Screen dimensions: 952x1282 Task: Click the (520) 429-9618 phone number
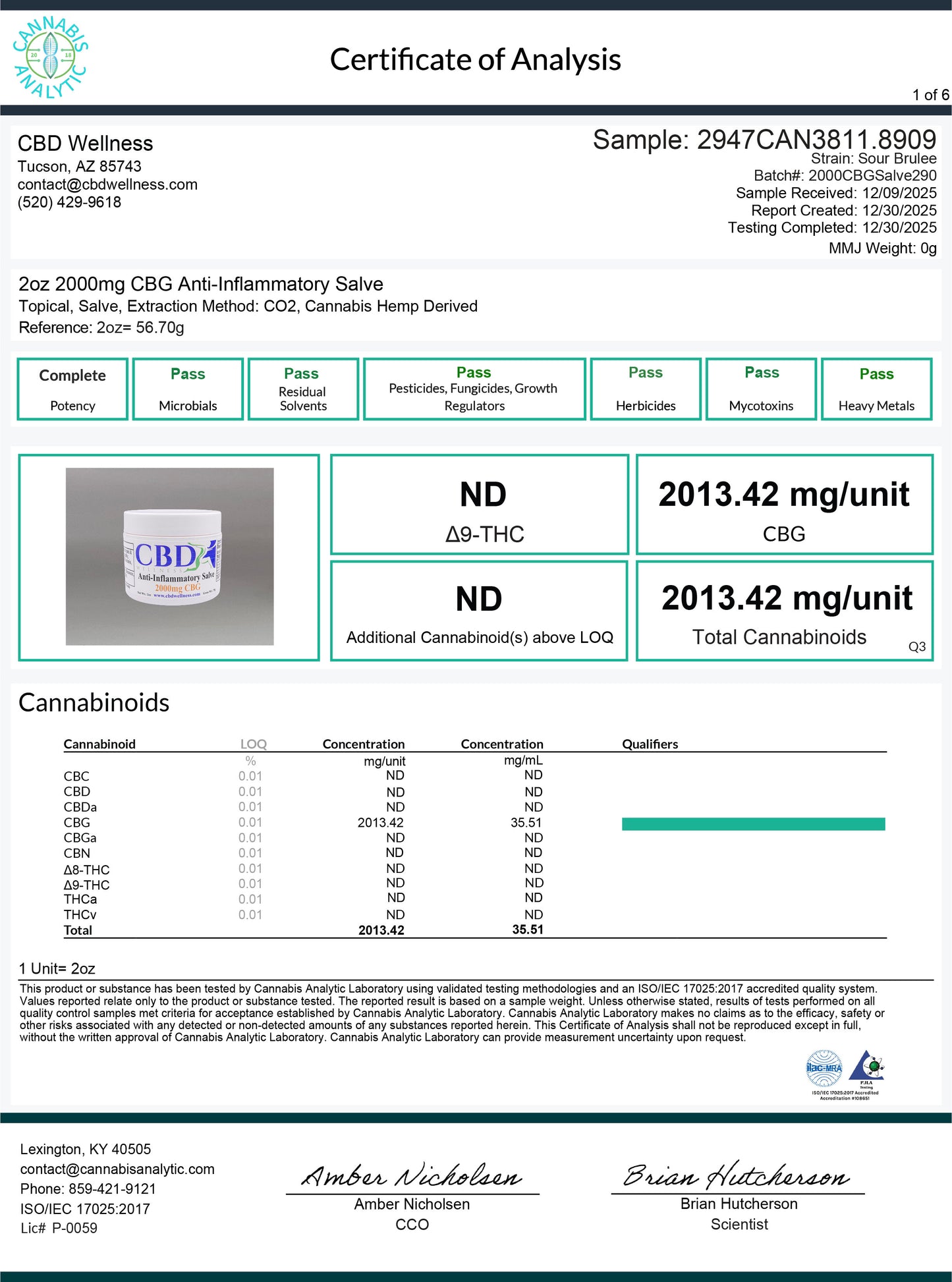click(x=69, y=202)
